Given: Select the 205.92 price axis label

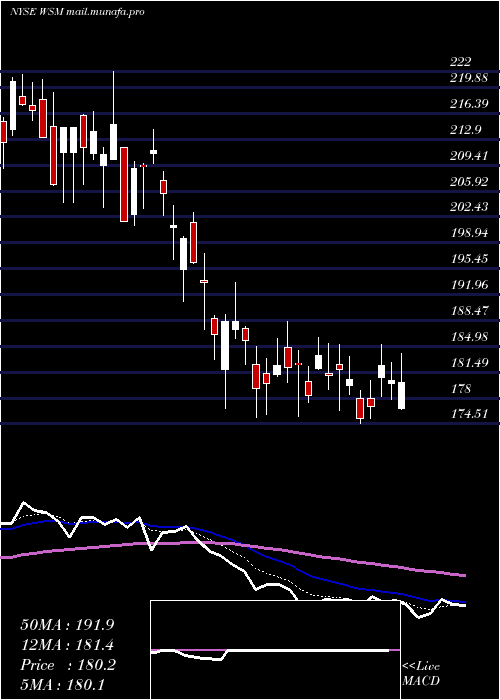Looking at the screenshot, I should pos(469,181).
